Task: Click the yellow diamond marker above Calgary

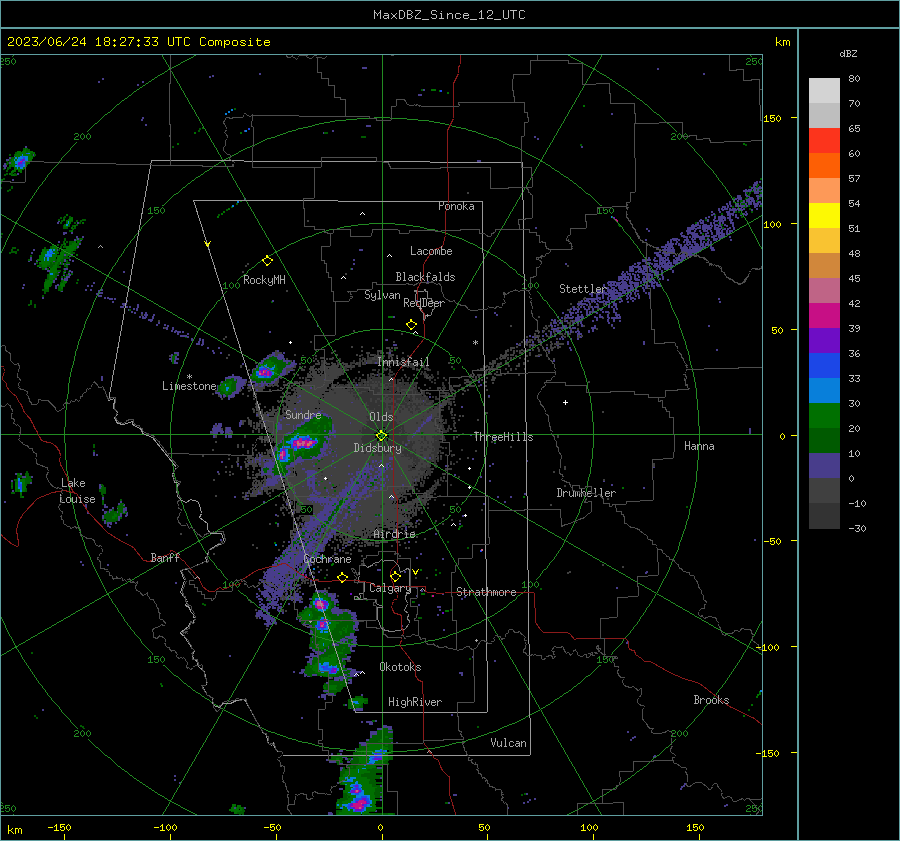Action: point(395,576)
